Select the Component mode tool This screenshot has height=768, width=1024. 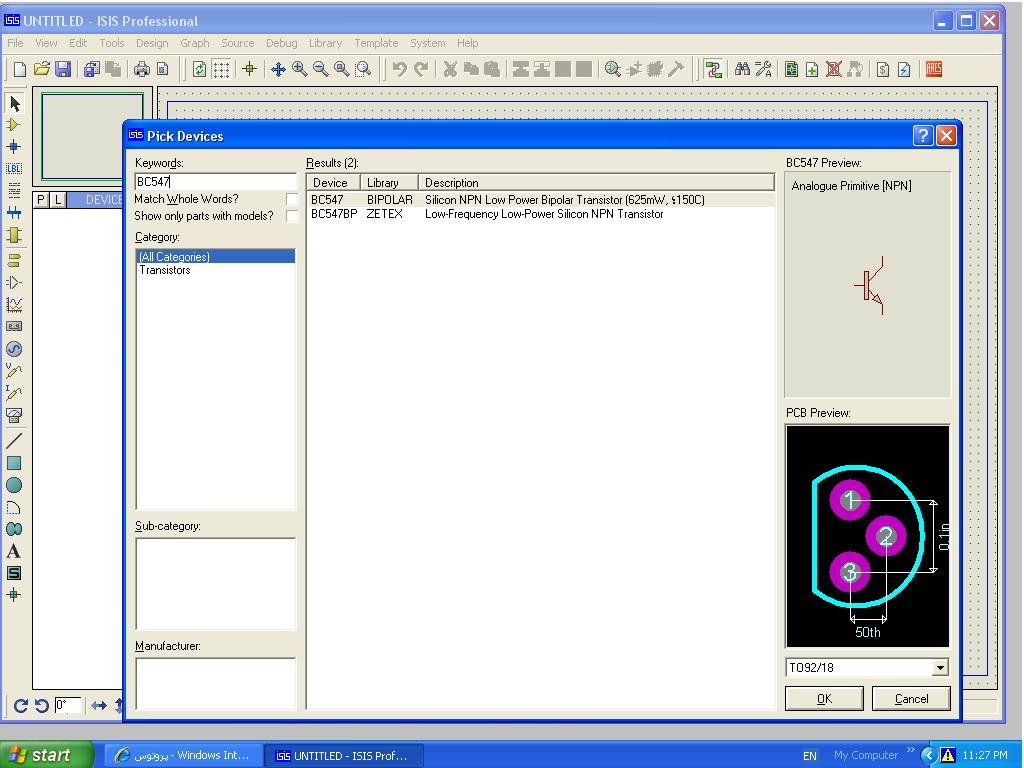point(14,125)
